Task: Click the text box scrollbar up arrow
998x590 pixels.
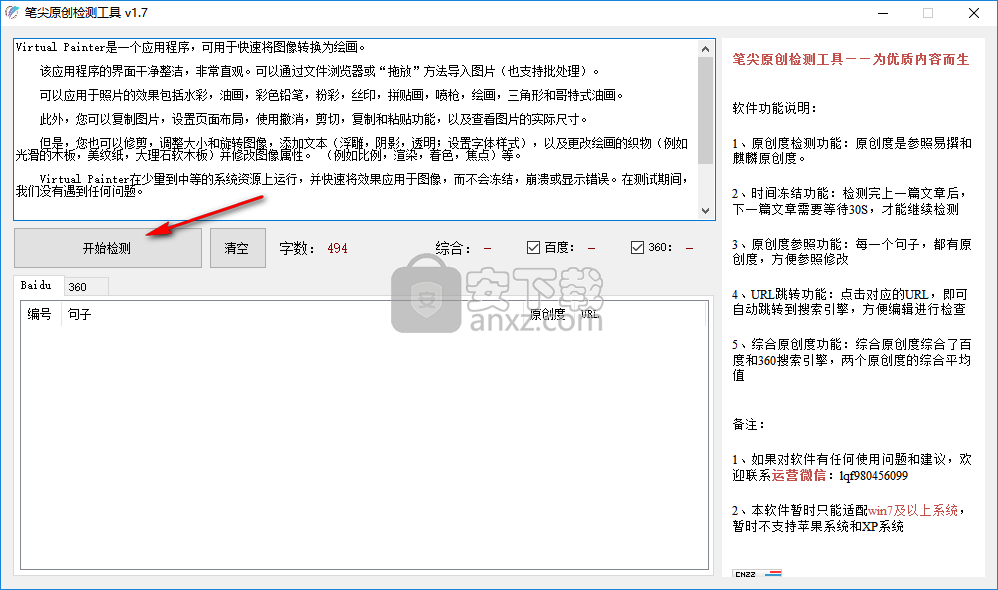Action: click(x=705, y=48)
